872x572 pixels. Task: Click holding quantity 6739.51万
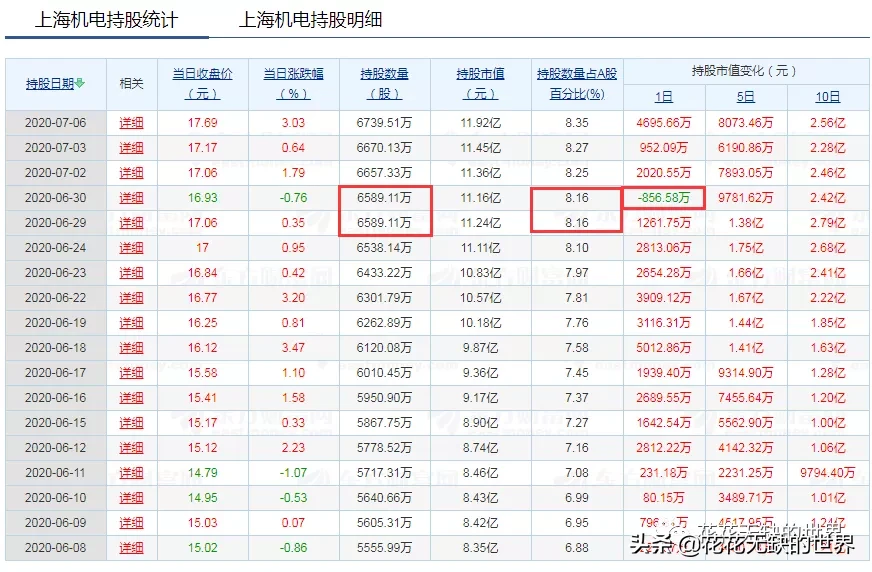(384, 123)
